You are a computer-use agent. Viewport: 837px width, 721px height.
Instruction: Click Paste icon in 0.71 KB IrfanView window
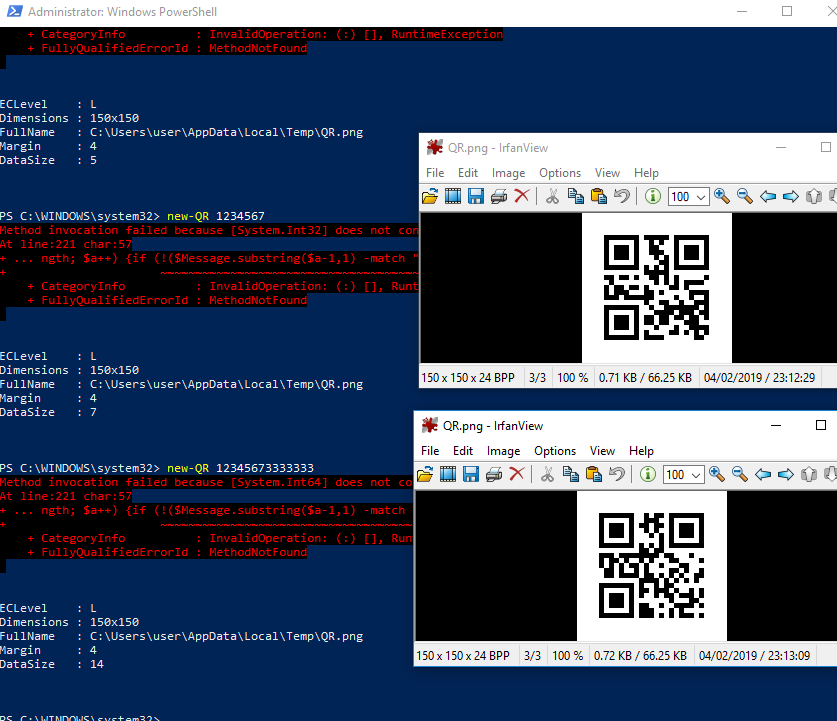tap(598, 196)
